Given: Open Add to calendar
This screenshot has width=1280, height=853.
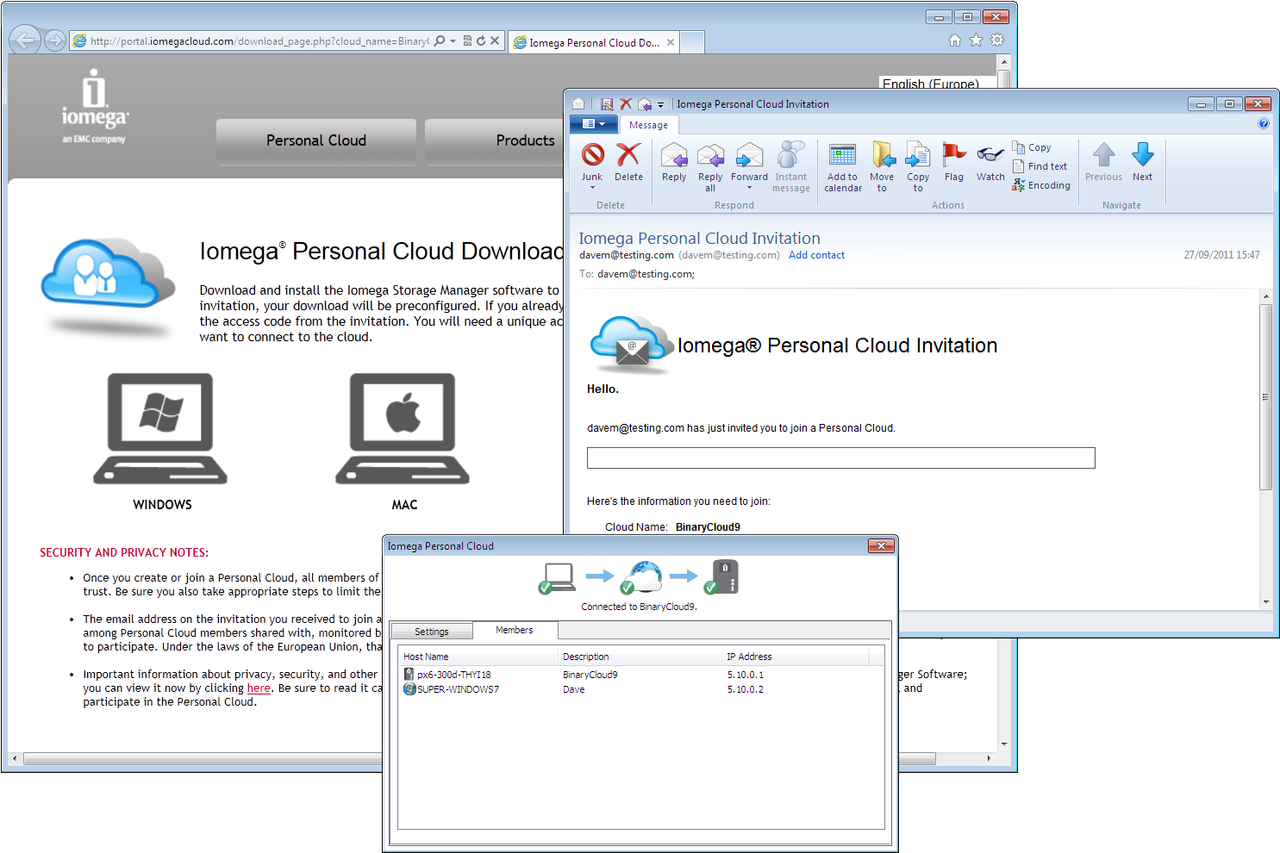Looking at the screenshot, I should pyautogui.click(x=843, y=166).
